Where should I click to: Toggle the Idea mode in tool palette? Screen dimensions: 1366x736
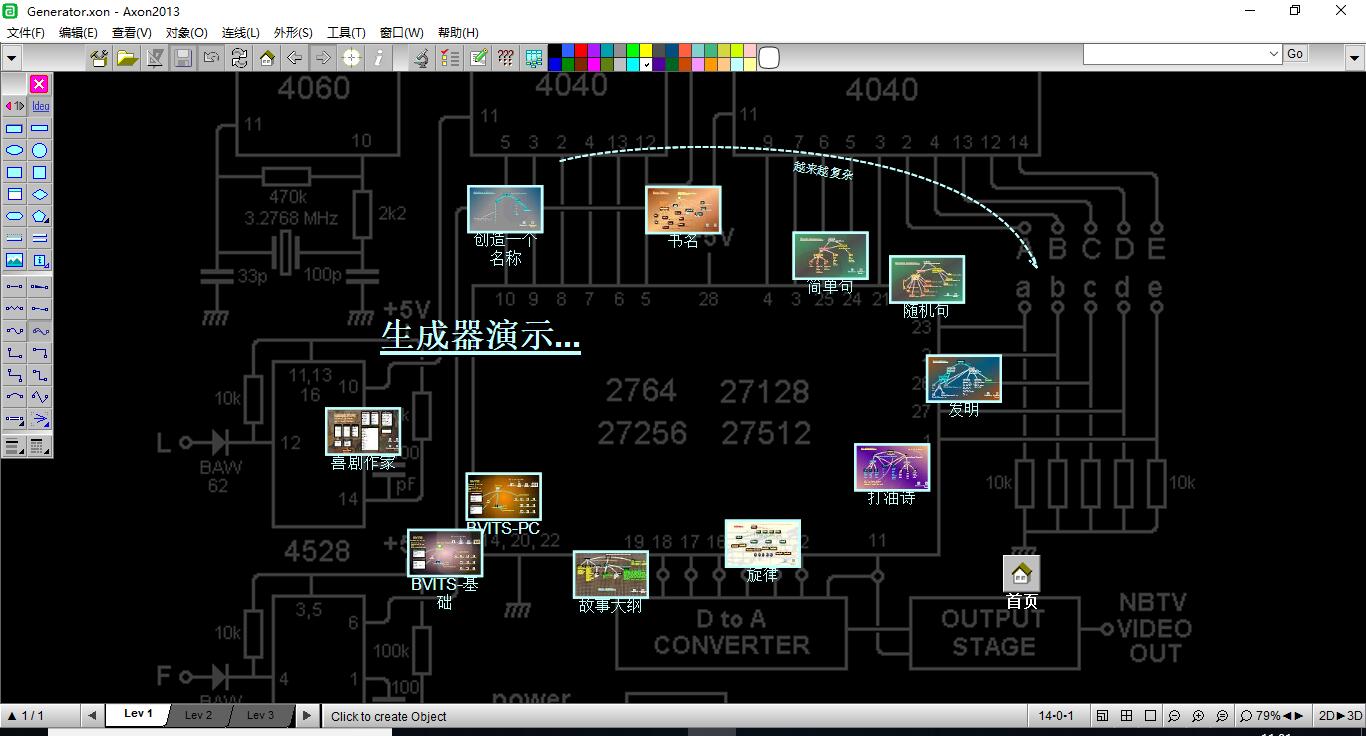(40, 106)
